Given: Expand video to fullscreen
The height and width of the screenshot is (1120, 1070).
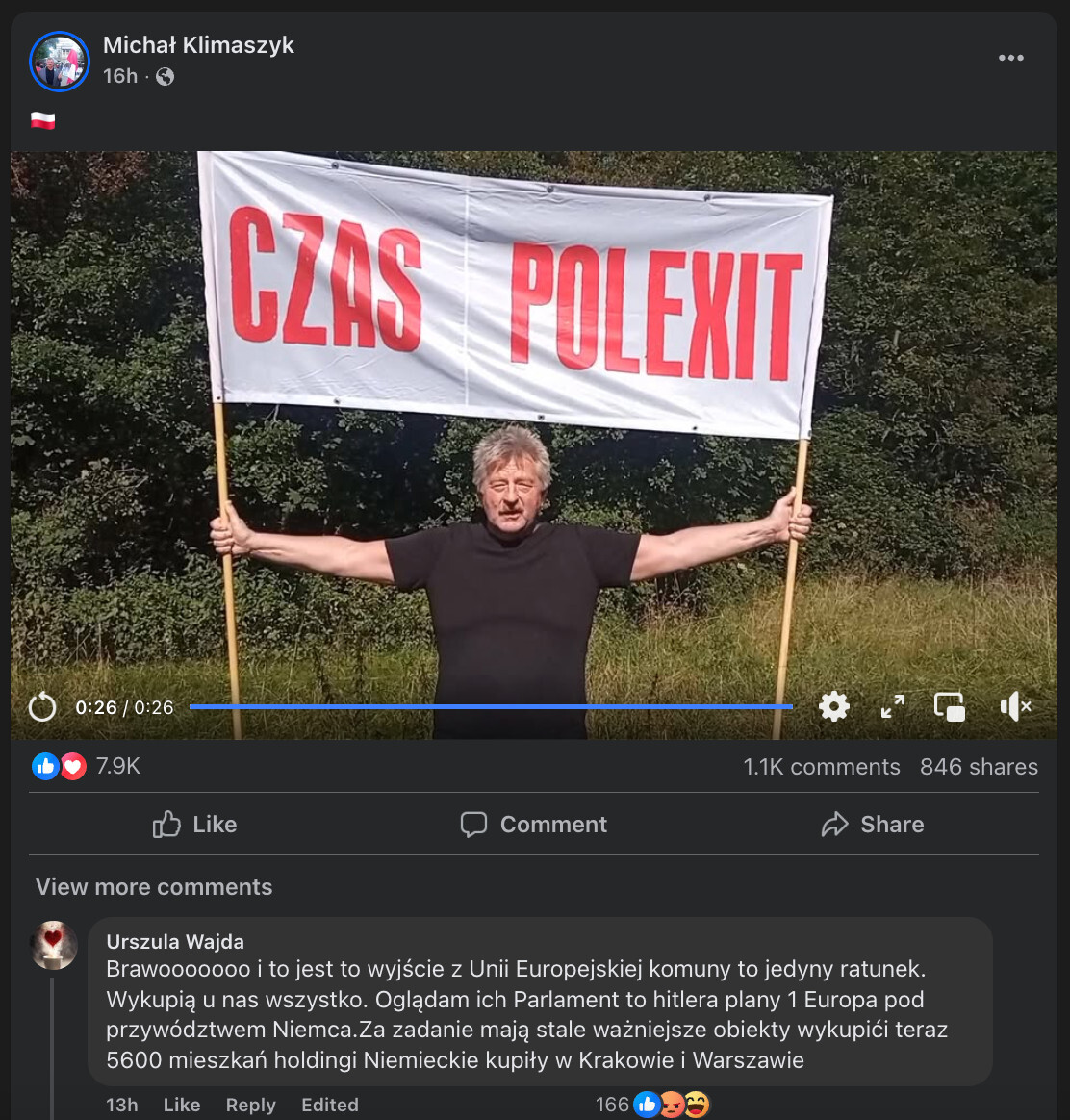Looking at the screenshot, I should [x=893, y=706].
